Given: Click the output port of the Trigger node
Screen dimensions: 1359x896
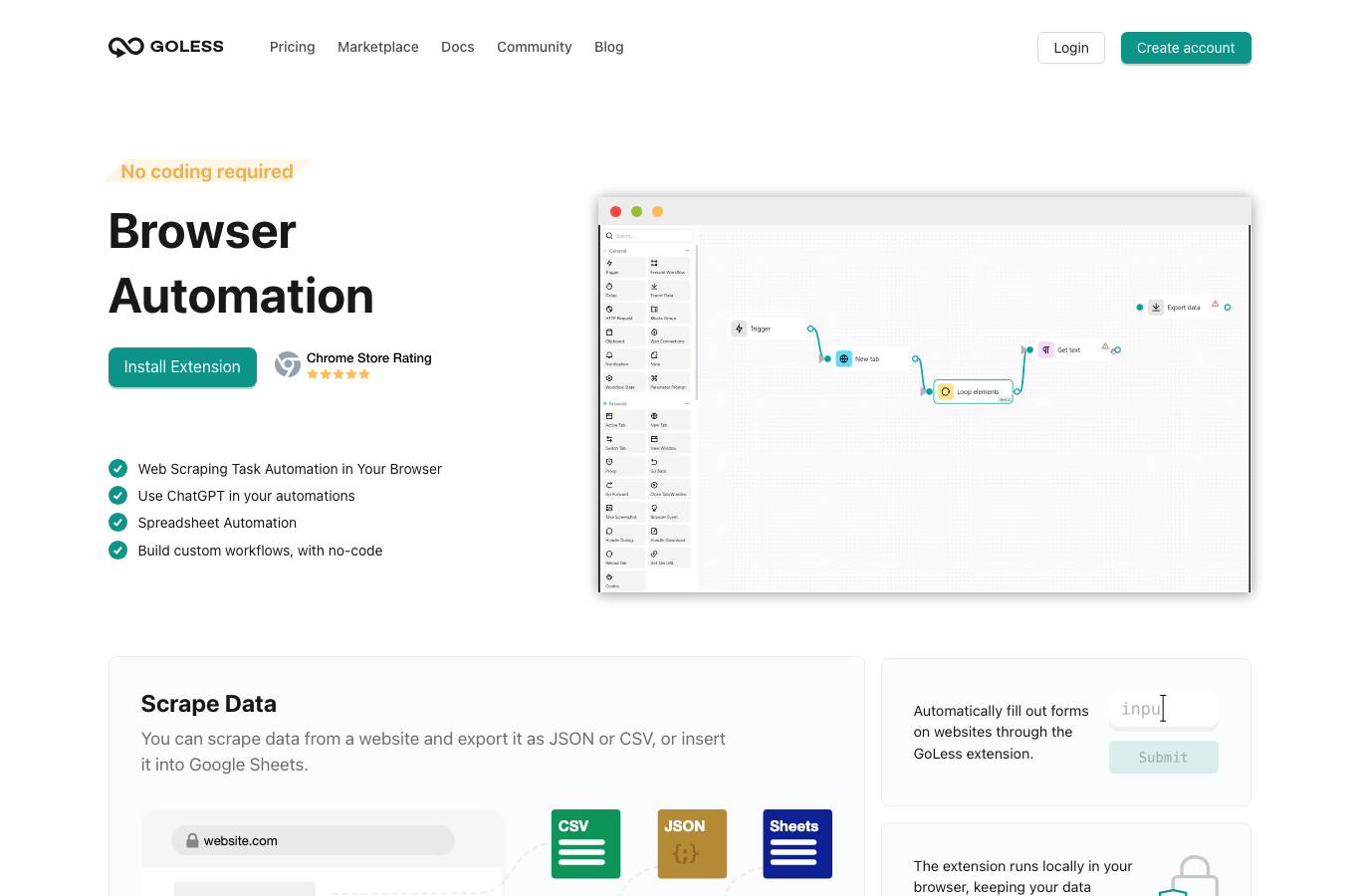Looking at the screenshot, I should [810, 329].
